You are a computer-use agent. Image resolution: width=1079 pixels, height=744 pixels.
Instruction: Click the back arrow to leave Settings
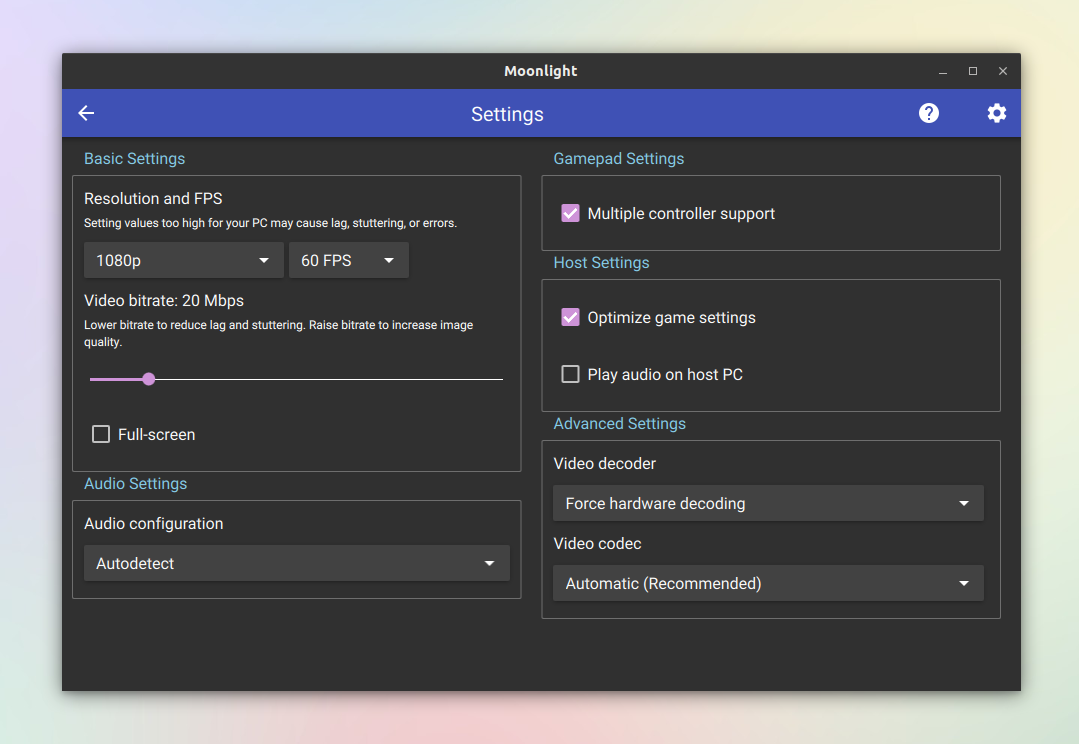(x=86, y=113)
